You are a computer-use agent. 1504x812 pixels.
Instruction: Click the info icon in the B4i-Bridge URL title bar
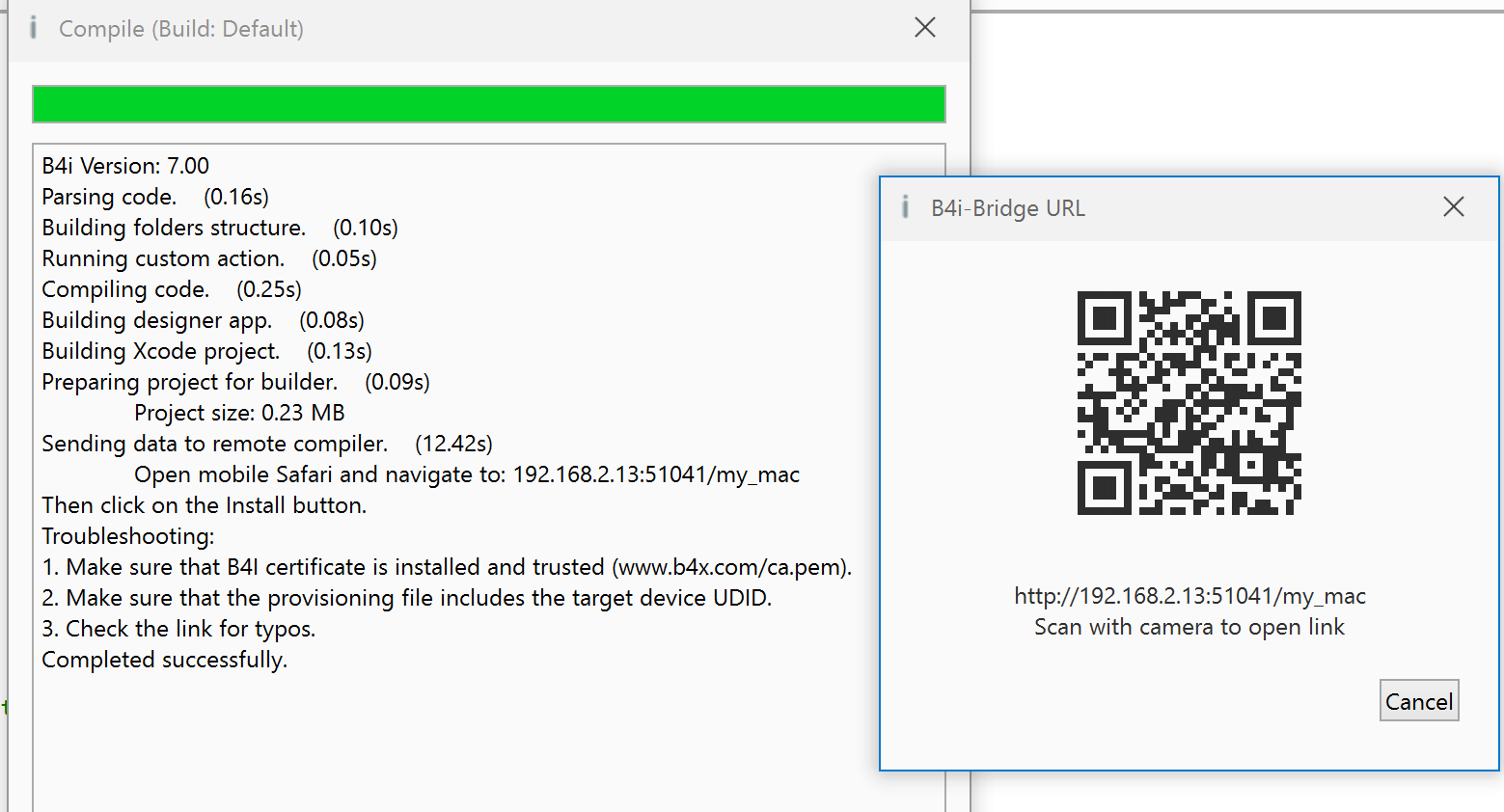[x=905, y=207]
